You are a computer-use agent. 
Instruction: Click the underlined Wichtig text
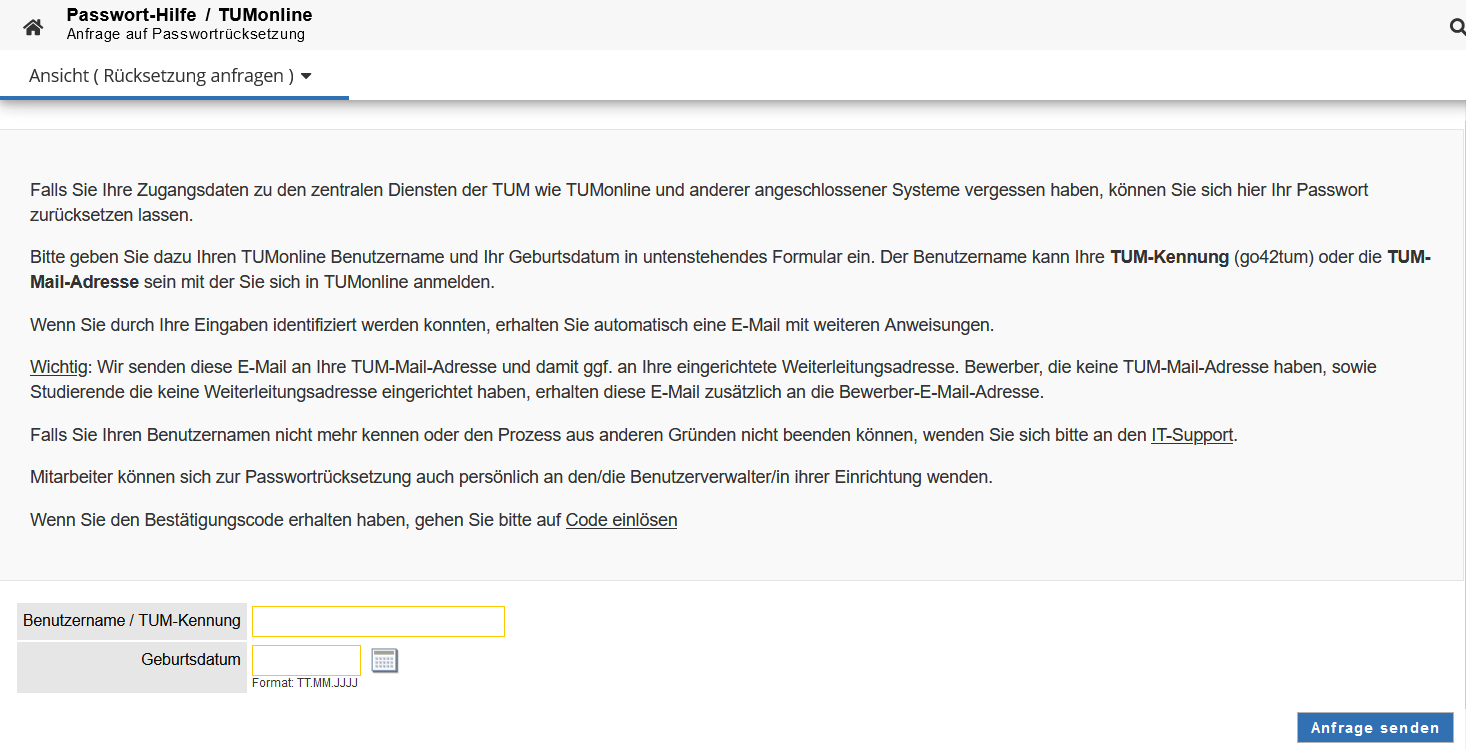pos(59,367)
